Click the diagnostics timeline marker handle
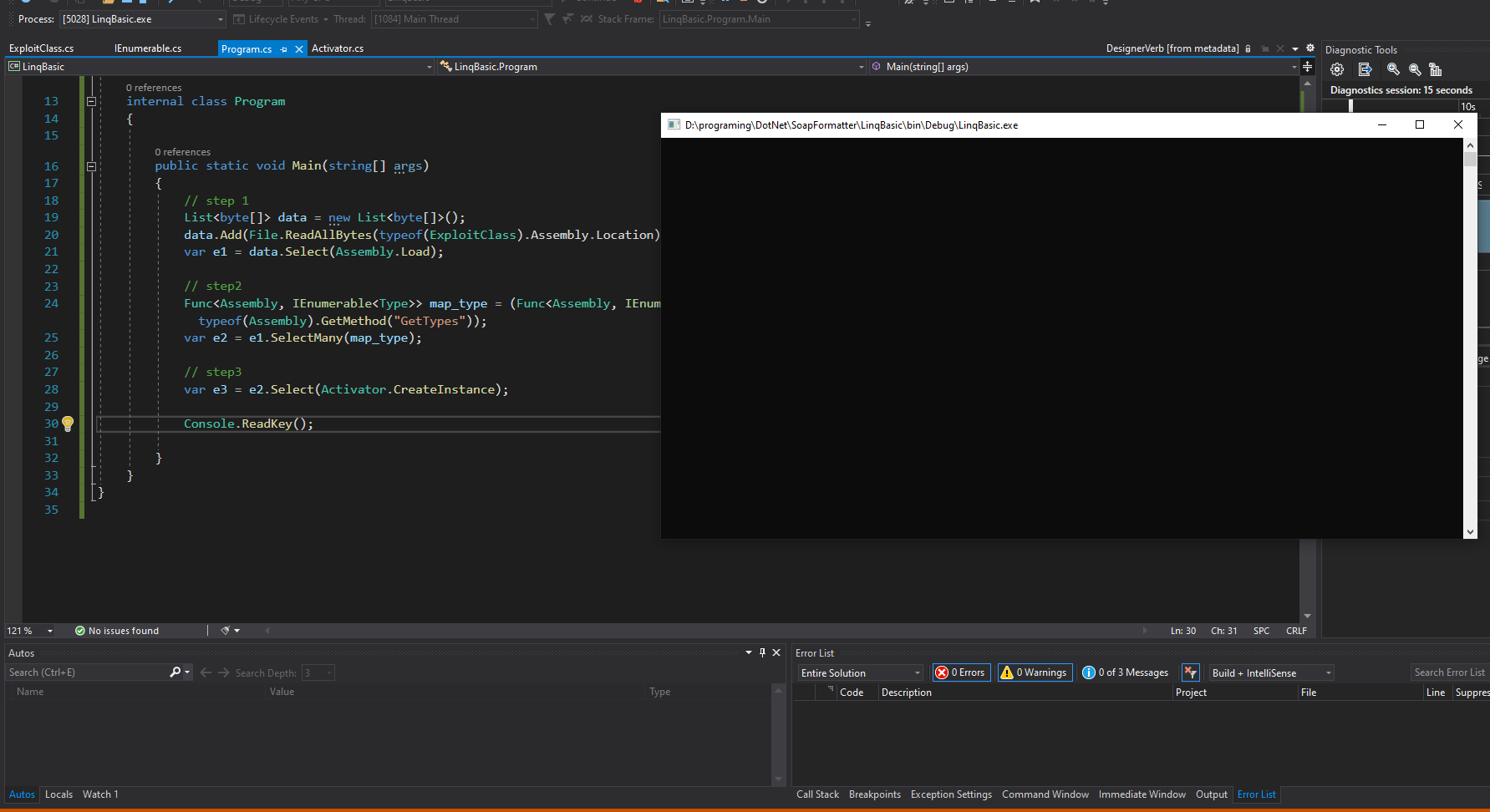 tap(1350, 106)
